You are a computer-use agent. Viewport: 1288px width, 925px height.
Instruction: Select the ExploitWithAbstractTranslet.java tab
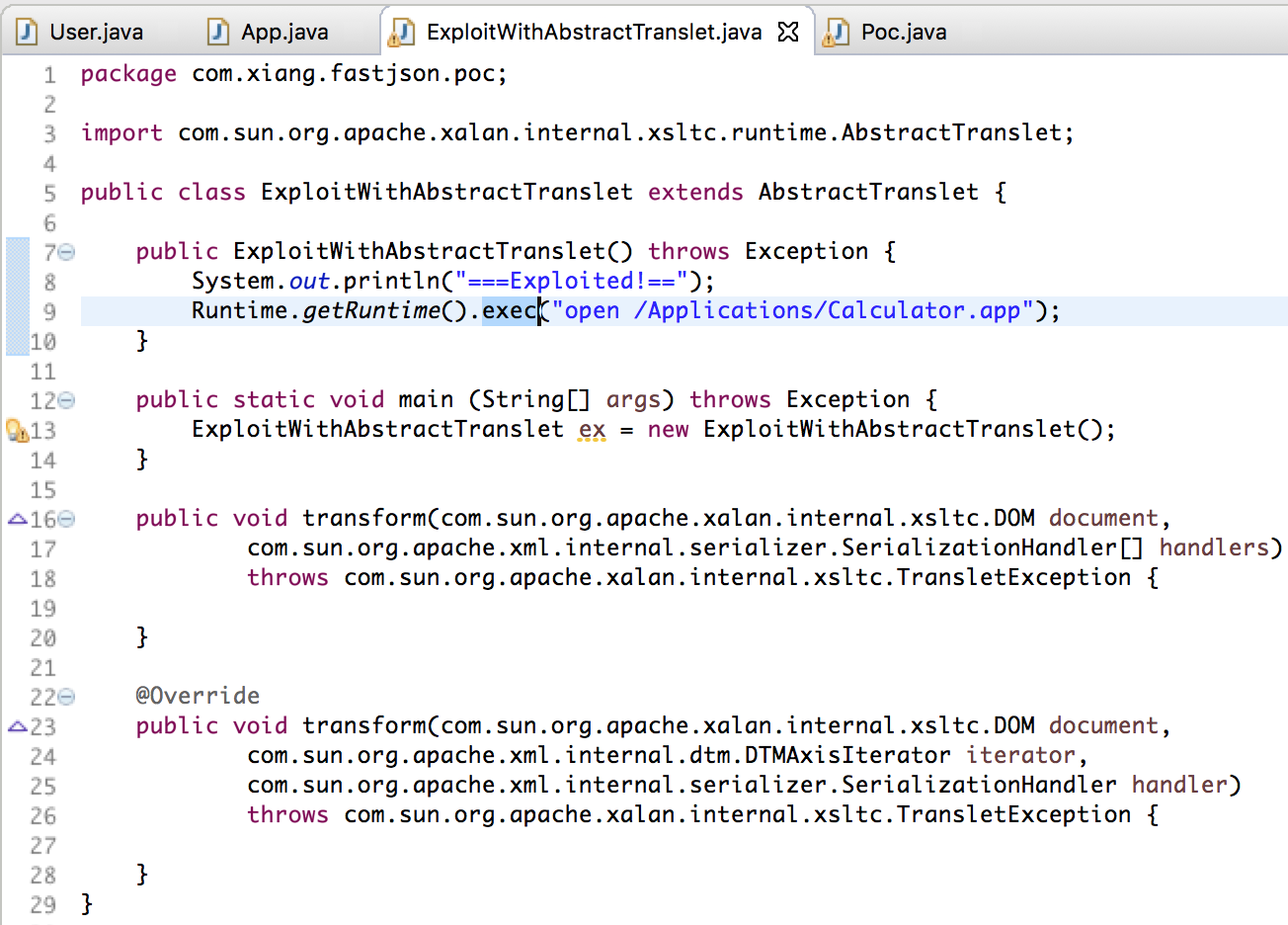pyautogui.click(x=594, y=32)
